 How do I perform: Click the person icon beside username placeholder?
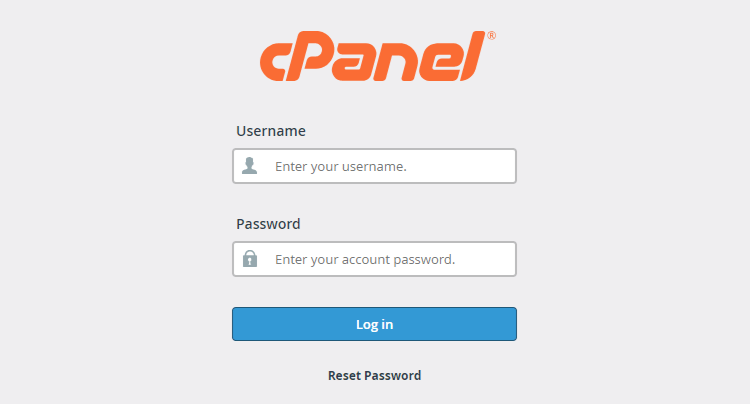pyautogui.click(x=249, y=165)
